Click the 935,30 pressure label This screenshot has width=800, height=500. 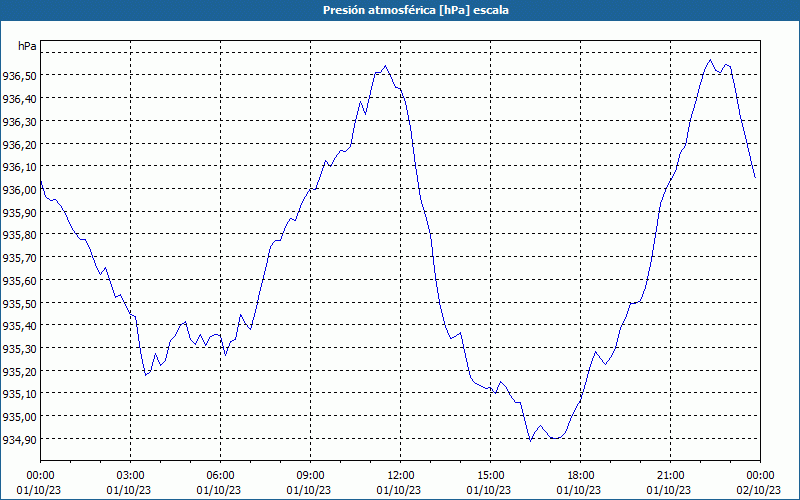[19, 349]
